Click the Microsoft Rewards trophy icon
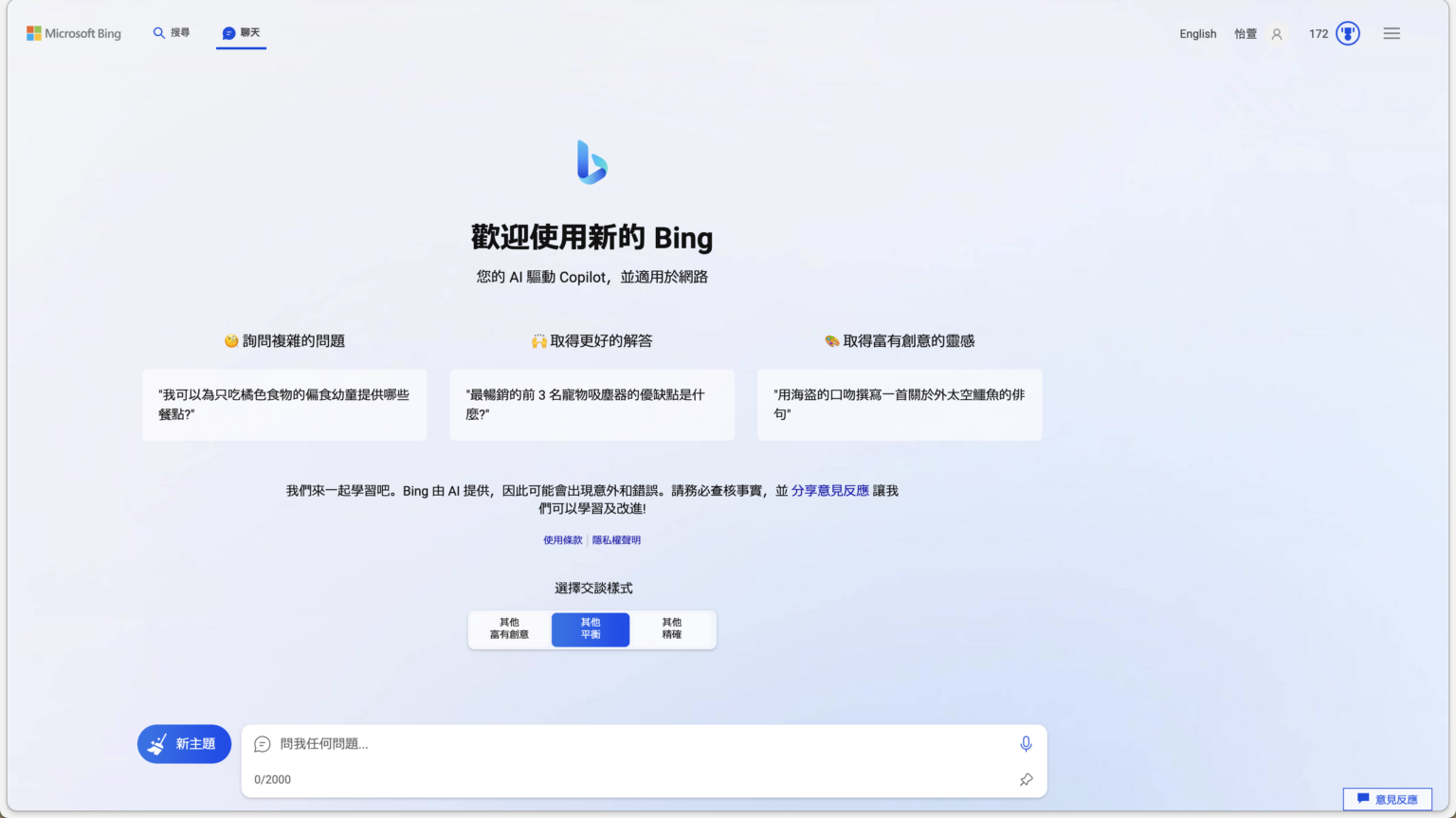 click(x=1347, y=33)
